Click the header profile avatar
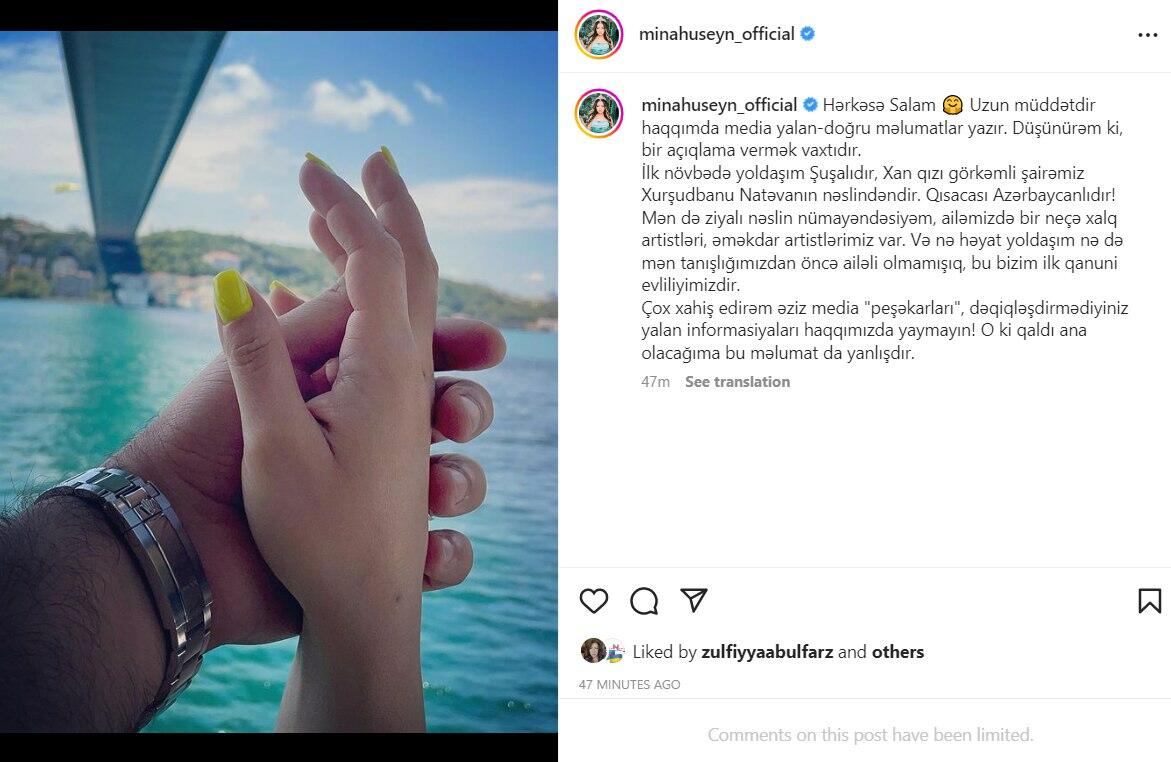 click(x=599, y=34)
